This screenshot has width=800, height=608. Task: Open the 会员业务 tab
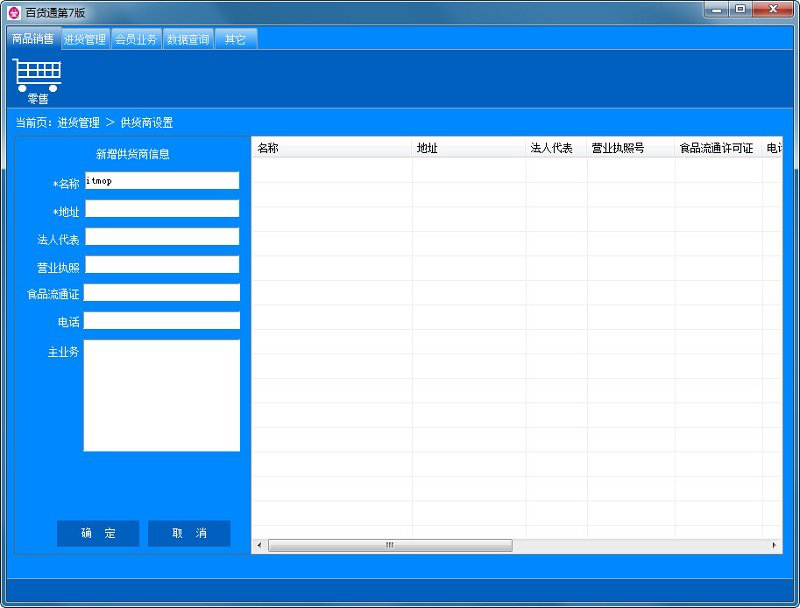[136, 40]
